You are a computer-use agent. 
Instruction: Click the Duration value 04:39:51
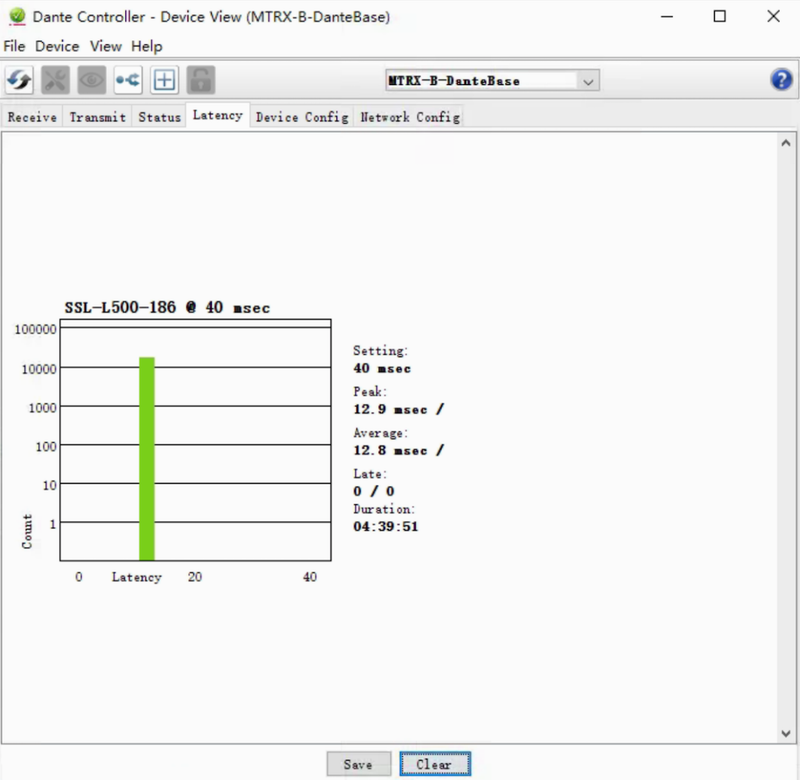(x=386, y=526)
